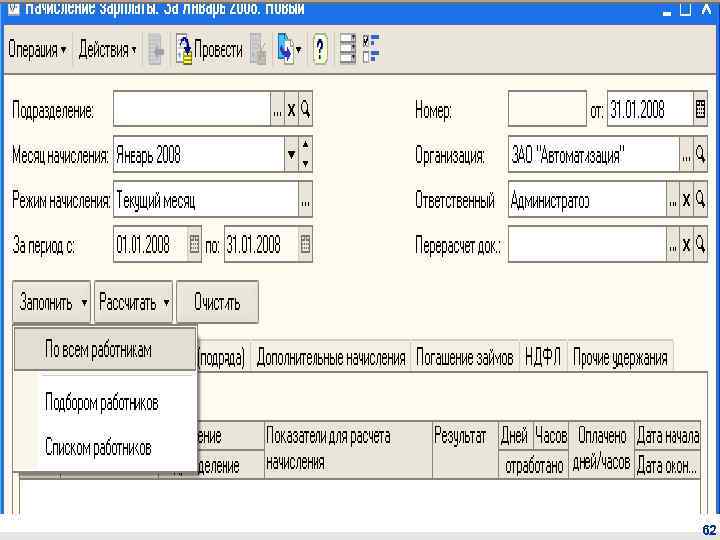This screenshot has width=720, height=540.
Task: Click the Провести post document button
Action: point(209,50)
